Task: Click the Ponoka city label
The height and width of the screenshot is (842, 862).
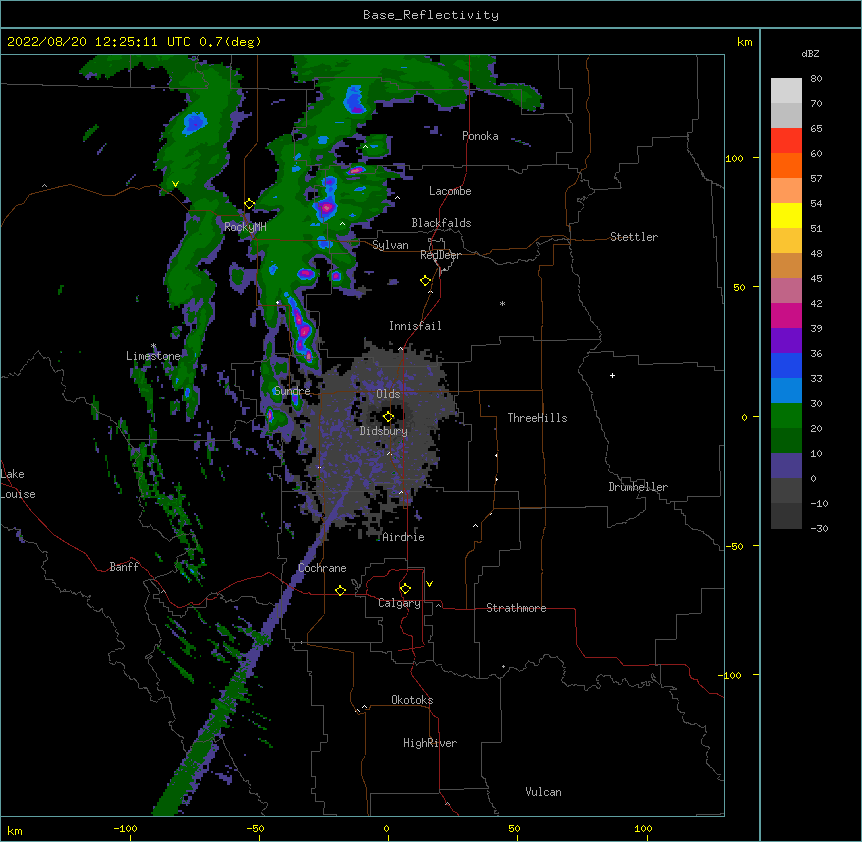Action: pos(480,136)
